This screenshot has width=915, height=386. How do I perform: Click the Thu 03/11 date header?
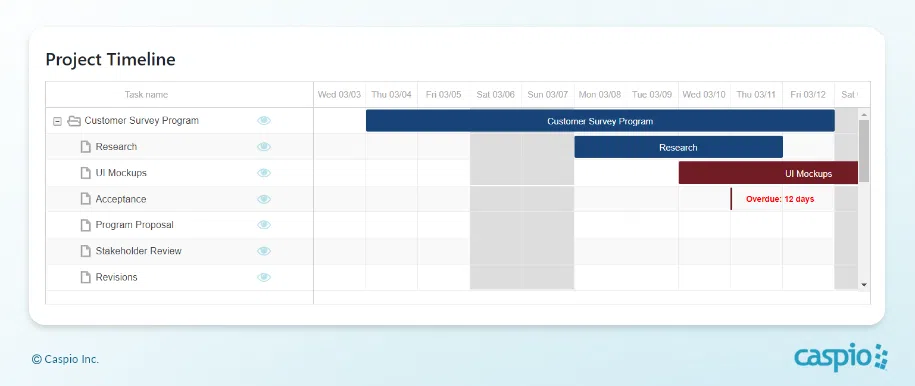(756, 95)
